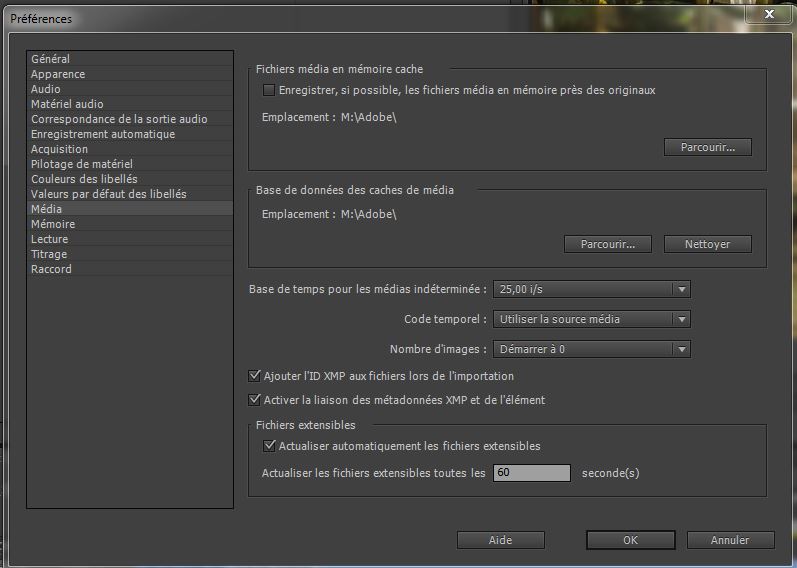The image size is (797, 568).
Task: Select Valeurs par défaut des libellés
Action: tap(130, 194)
